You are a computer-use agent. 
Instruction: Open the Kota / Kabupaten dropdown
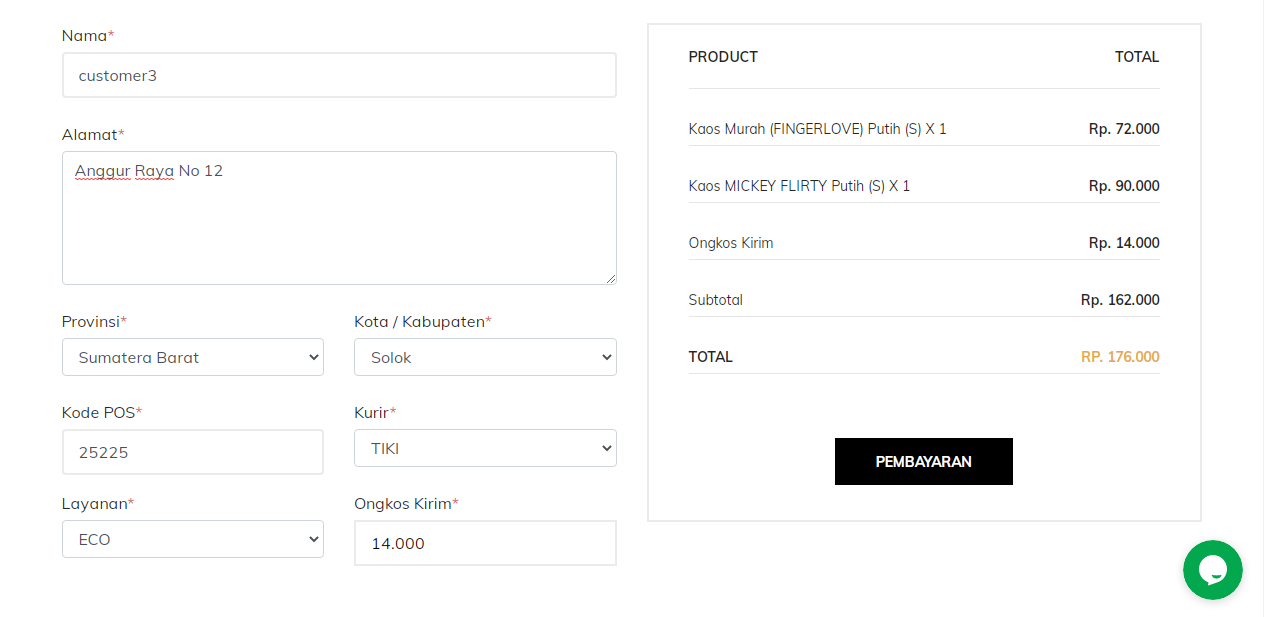click(x=485, y=357)
